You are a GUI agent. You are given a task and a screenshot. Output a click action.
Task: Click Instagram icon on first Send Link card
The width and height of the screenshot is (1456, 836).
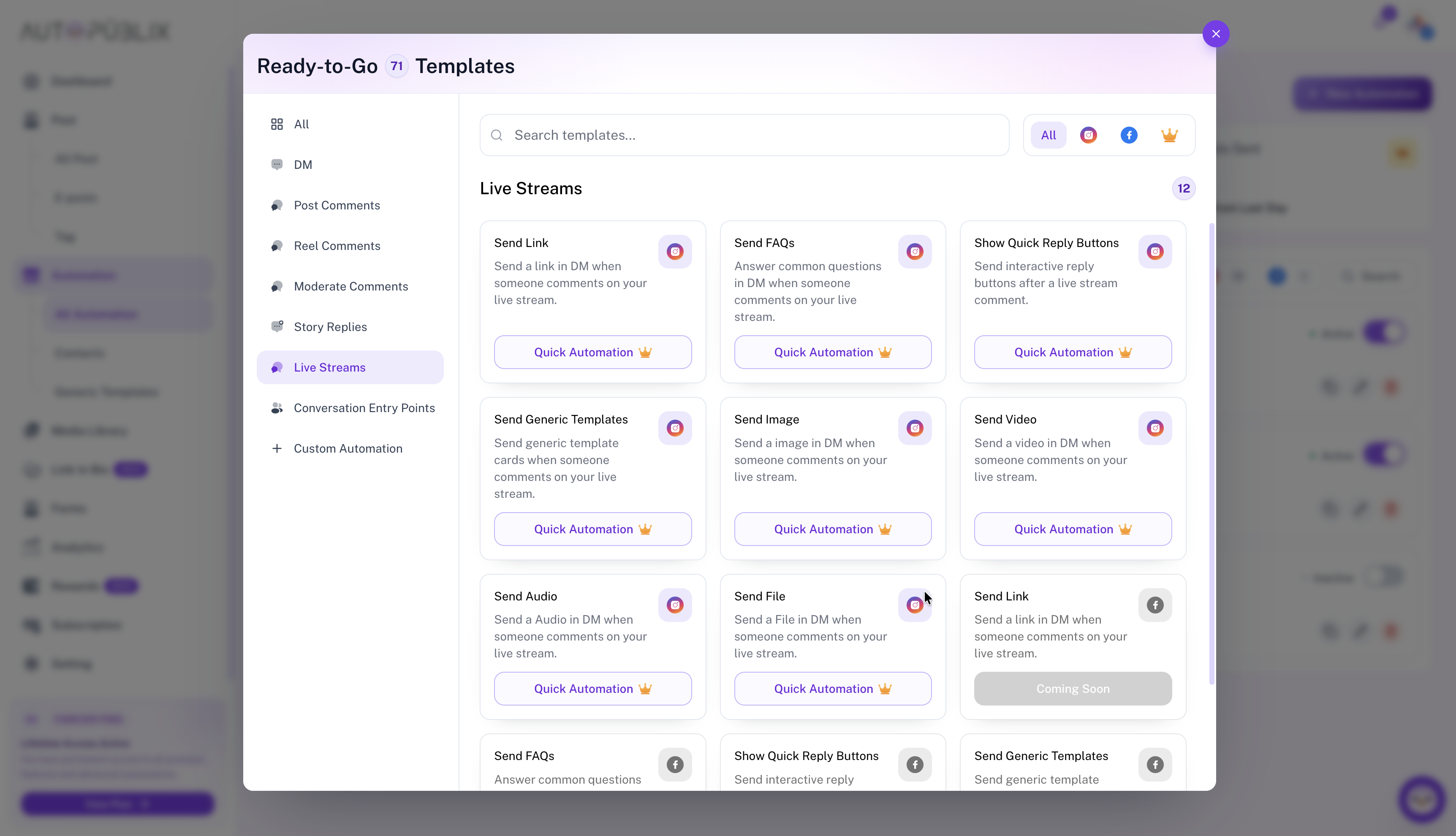point(675,252)
